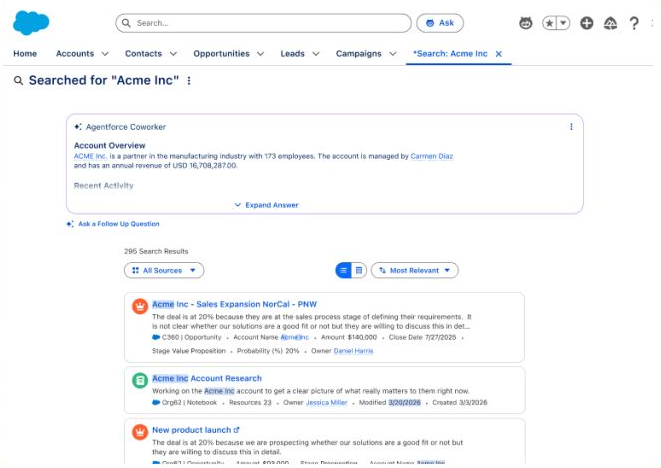Click the green notebook result icon

tap(140, 380)
